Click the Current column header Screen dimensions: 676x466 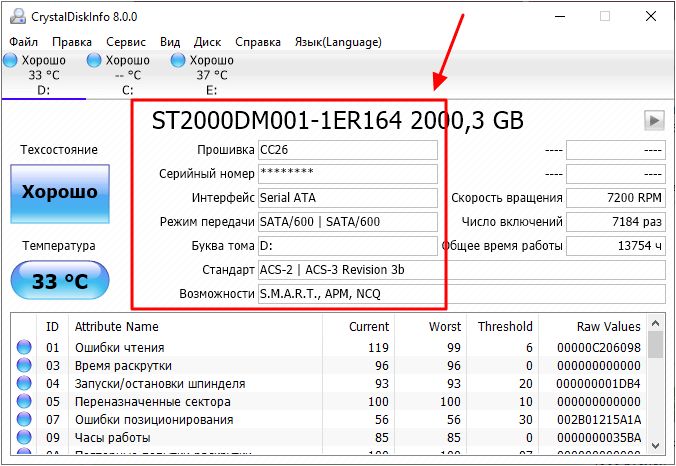point(358,326)
